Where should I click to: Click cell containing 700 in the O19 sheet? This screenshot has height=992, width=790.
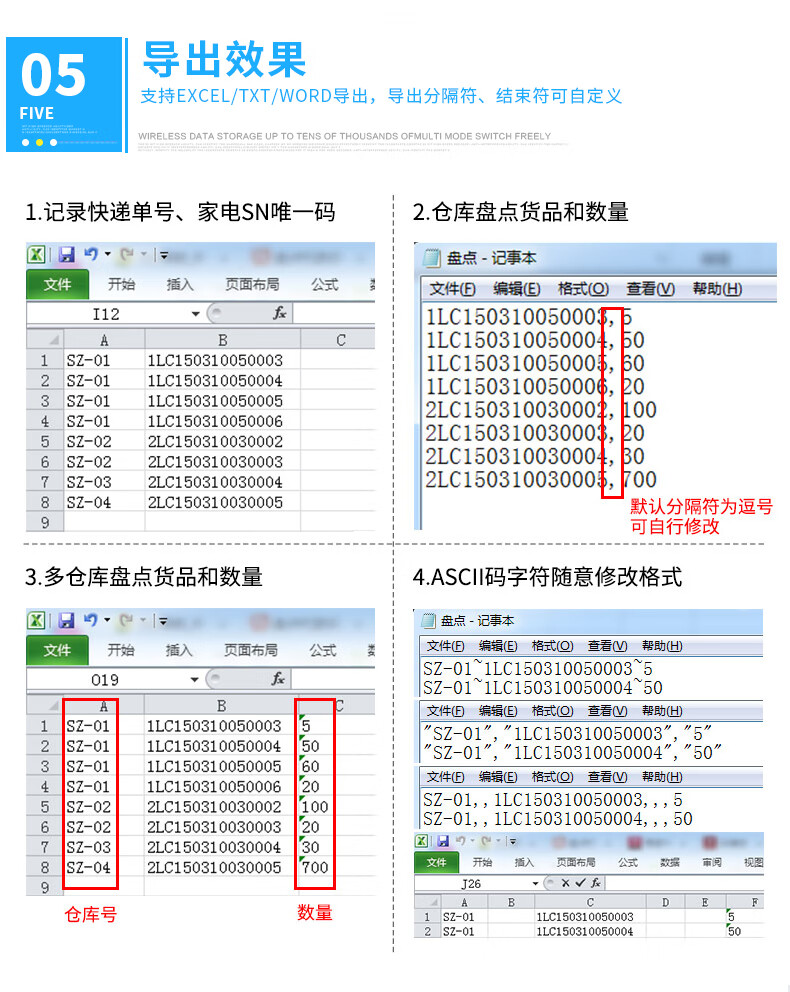pos(315,868)
